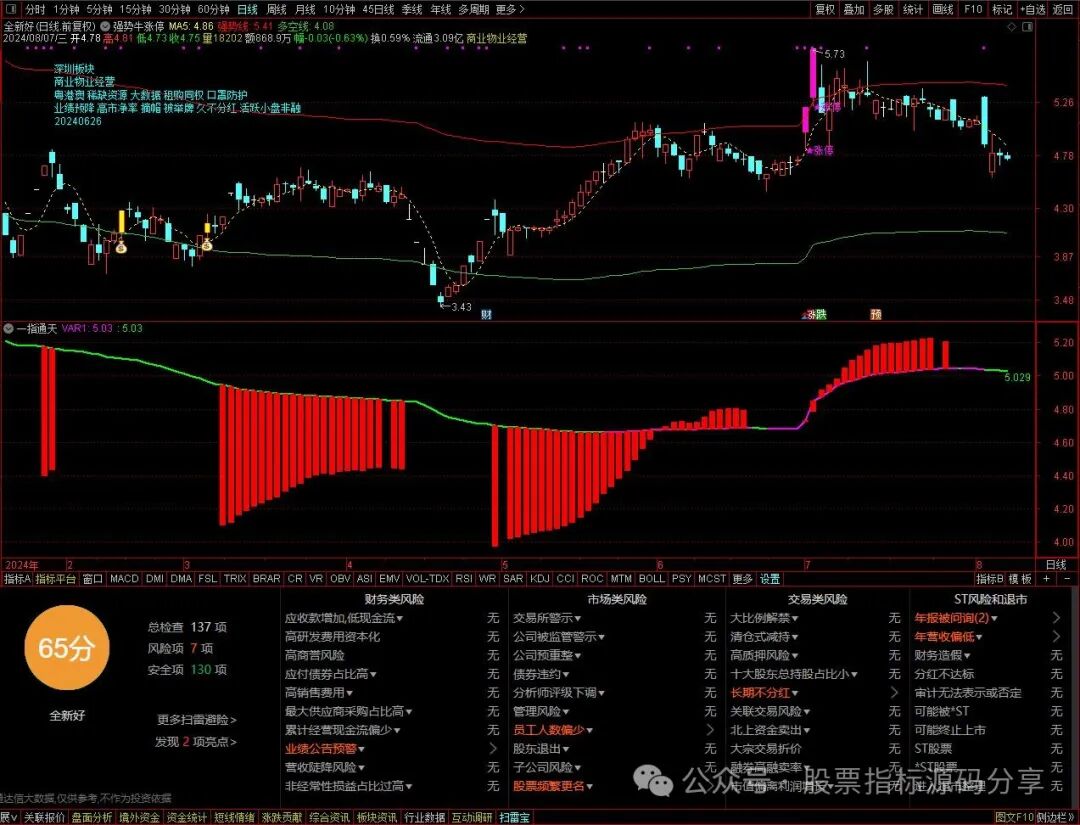Click the first yellow money-bag marker on chart

[x=121, y=247]
